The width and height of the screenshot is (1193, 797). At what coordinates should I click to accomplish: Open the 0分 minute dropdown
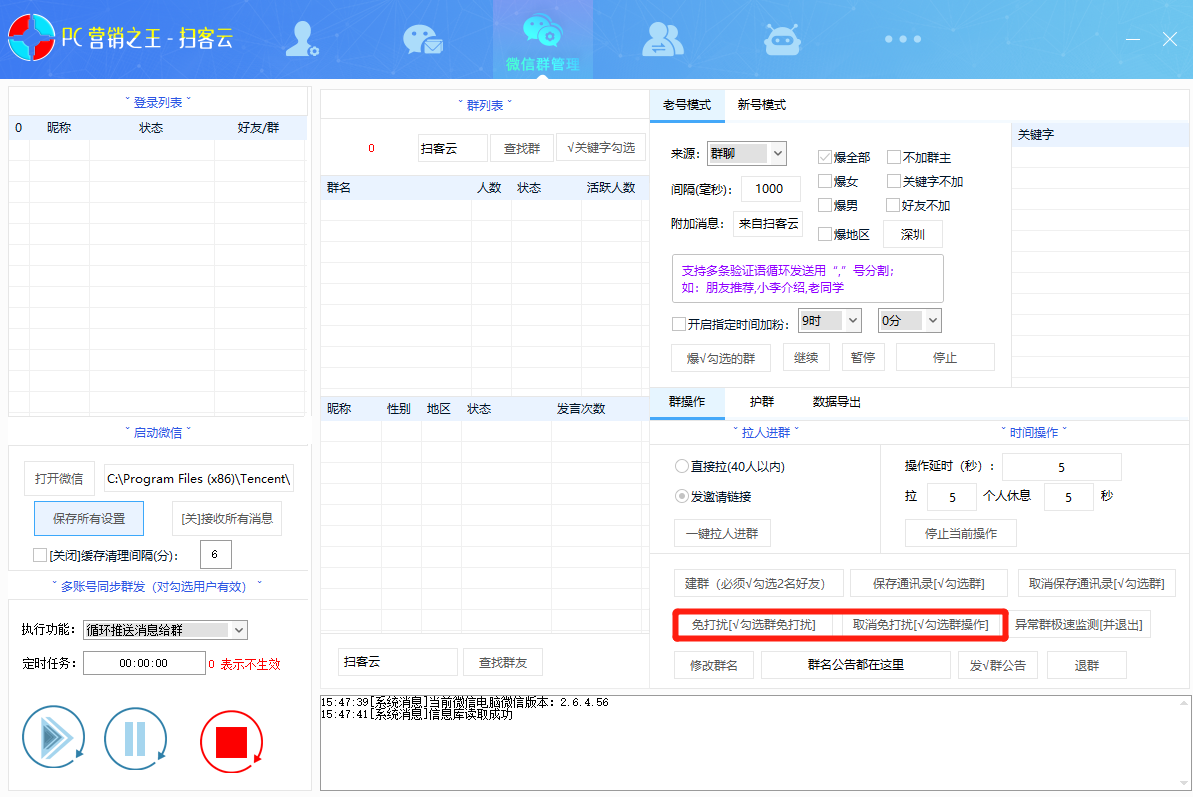point(909,321)
